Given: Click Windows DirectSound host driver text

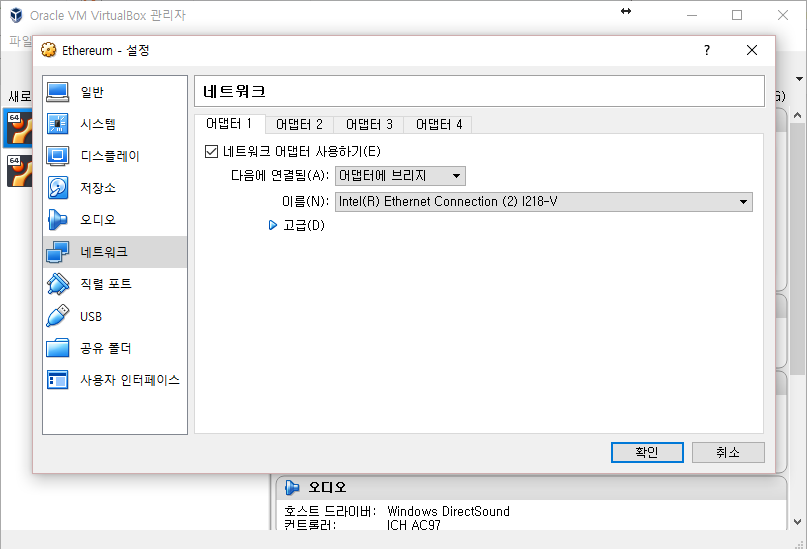Looking at the screenshot, I should coord(448,511).
